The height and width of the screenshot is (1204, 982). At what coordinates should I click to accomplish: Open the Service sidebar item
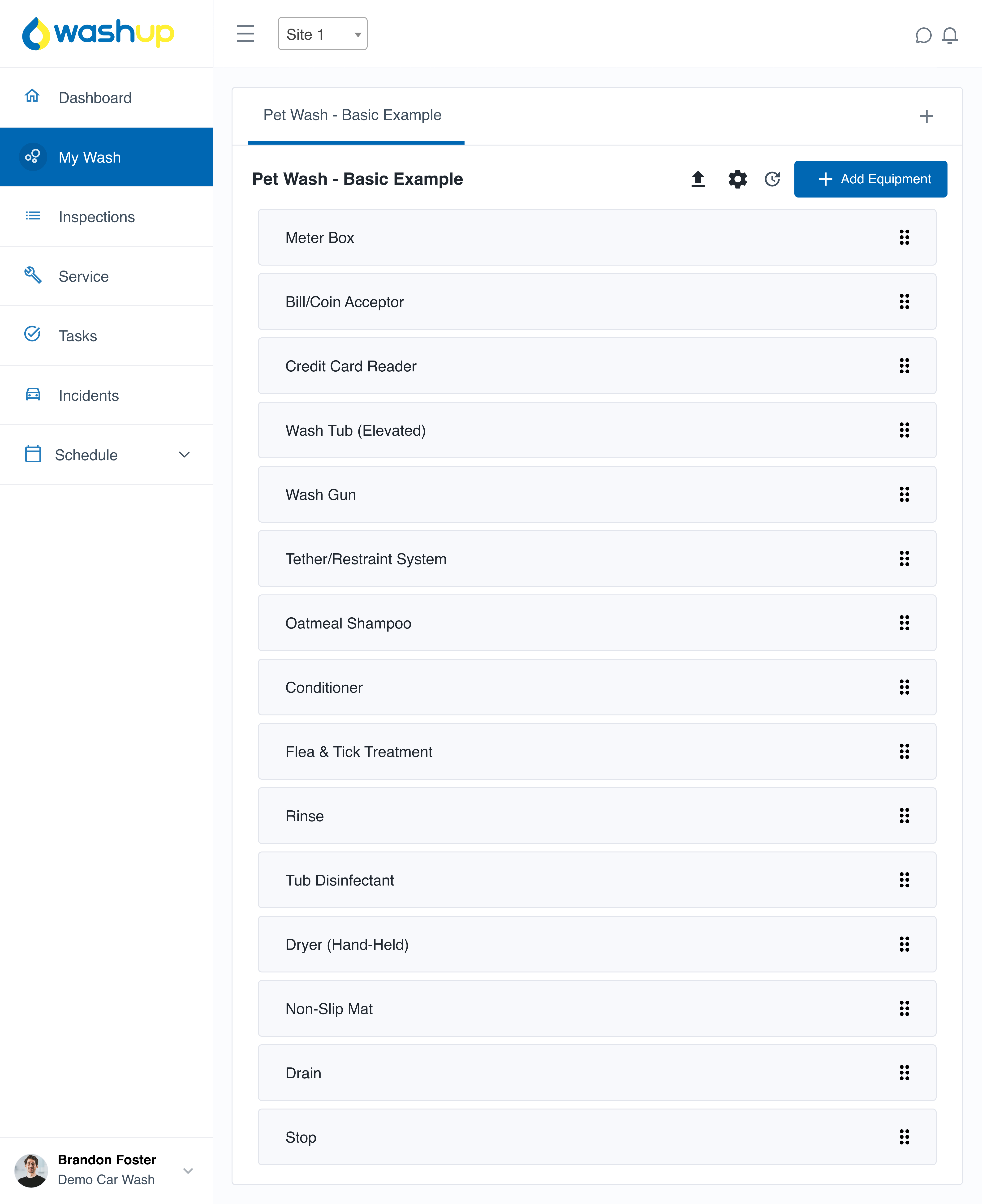pos(83,276)
